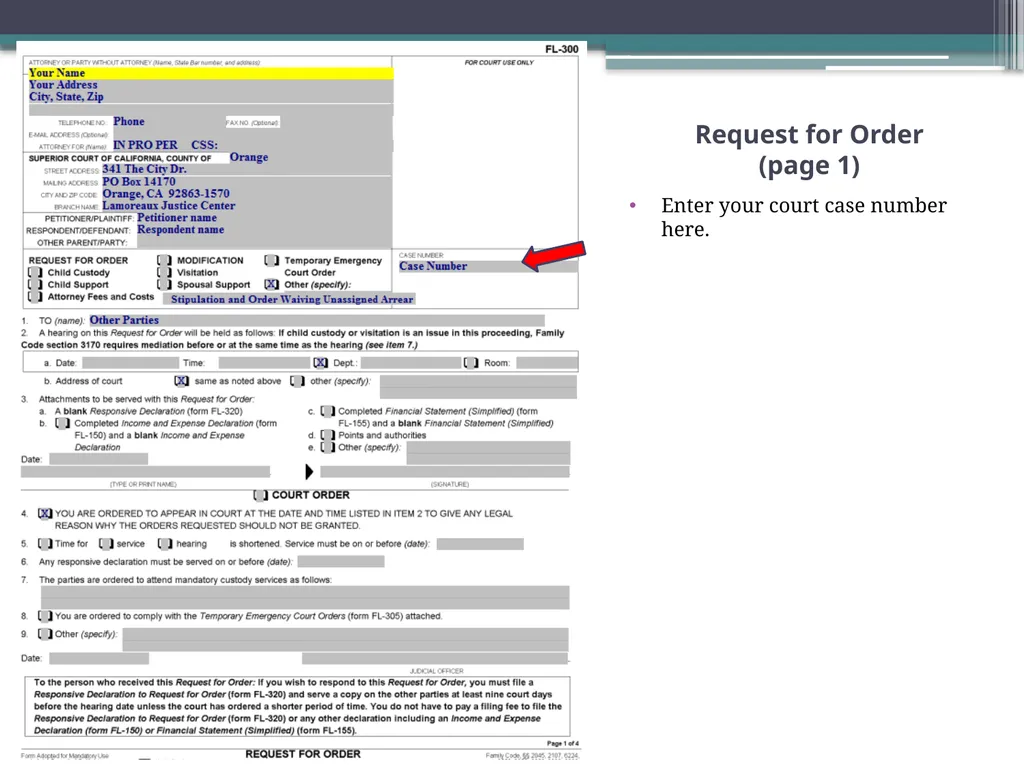Tick the Spousal Support checkbox
Viewport: 1024px width, 768px height.
pos(165,285)
